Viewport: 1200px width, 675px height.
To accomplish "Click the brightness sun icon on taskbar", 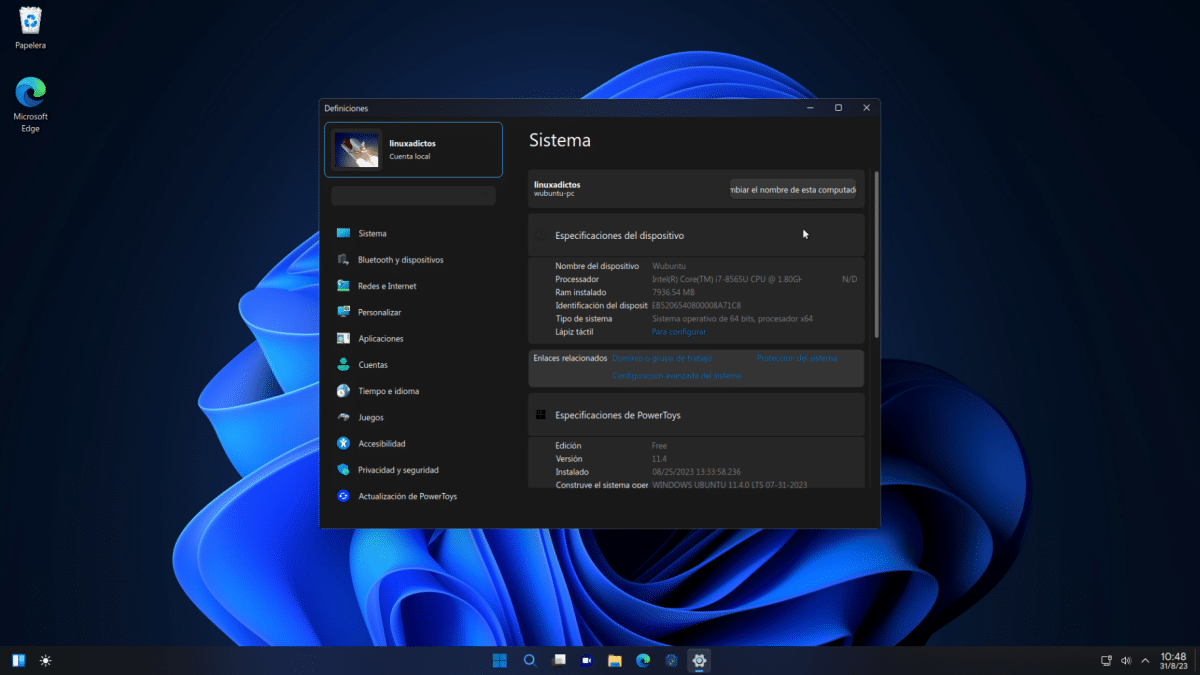I will pyautogui.click(x=45, y=661).
